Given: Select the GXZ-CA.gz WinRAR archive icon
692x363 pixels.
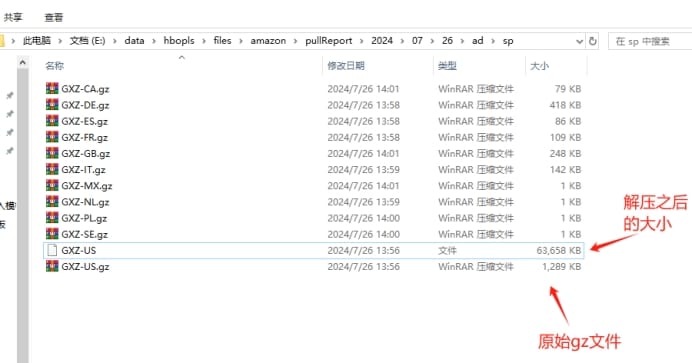Looking at the screenshot, I should tap(52, 88).
